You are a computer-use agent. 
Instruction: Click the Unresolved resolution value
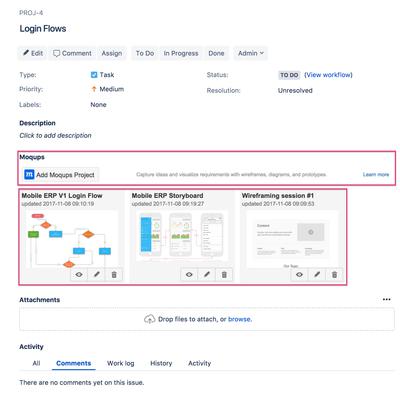click(295, 90)
